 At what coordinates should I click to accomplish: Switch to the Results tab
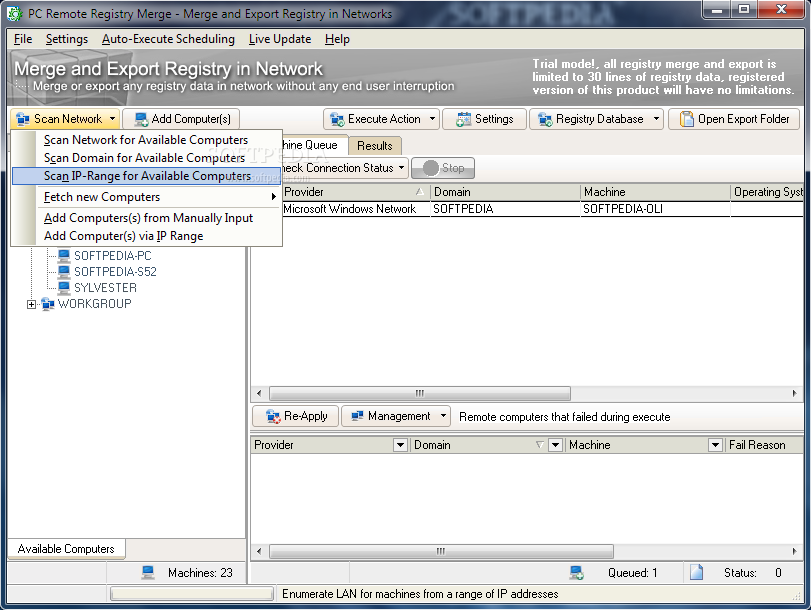(374, 146)
